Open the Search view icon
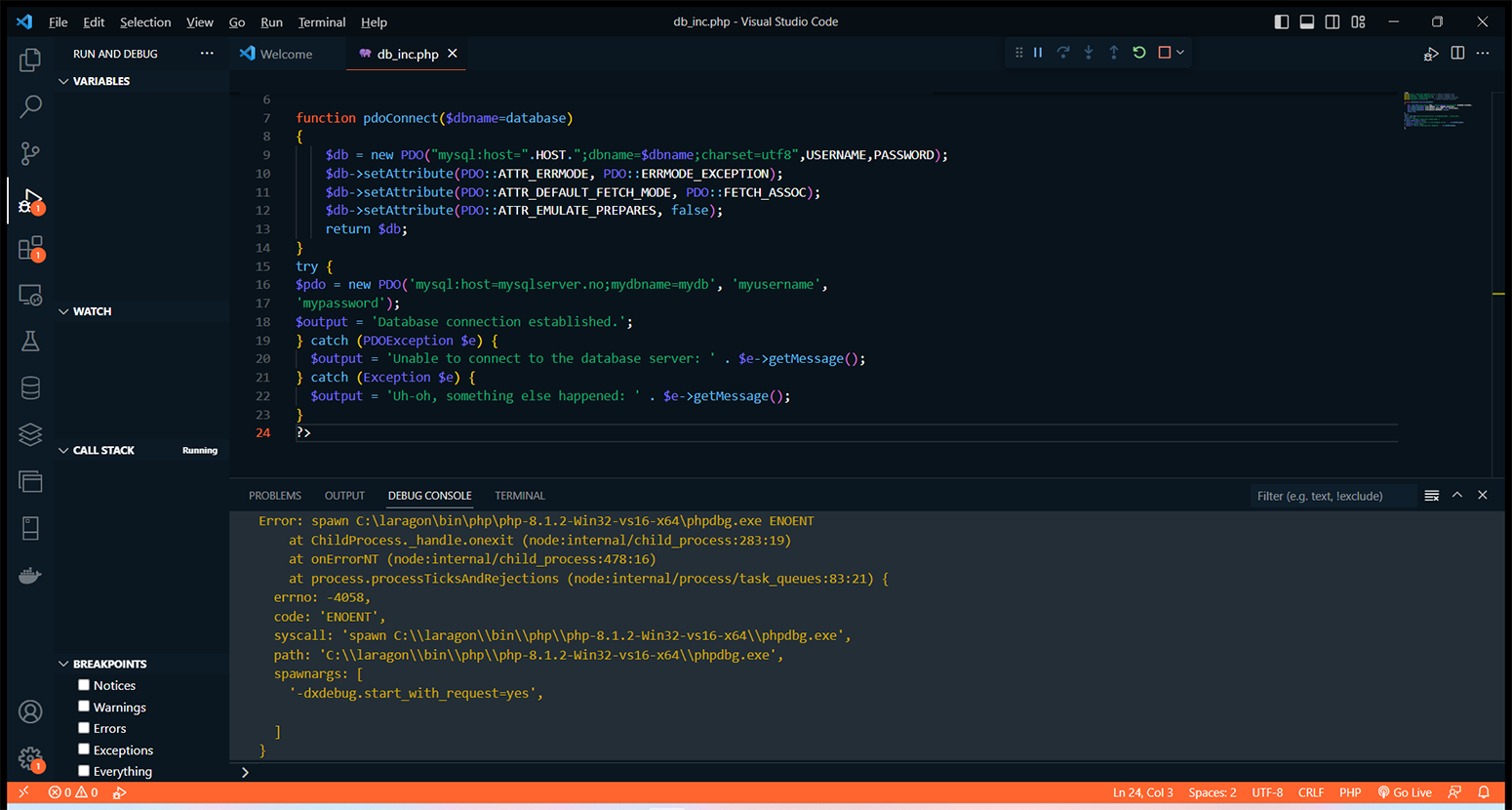 click(x=30, y=106)
